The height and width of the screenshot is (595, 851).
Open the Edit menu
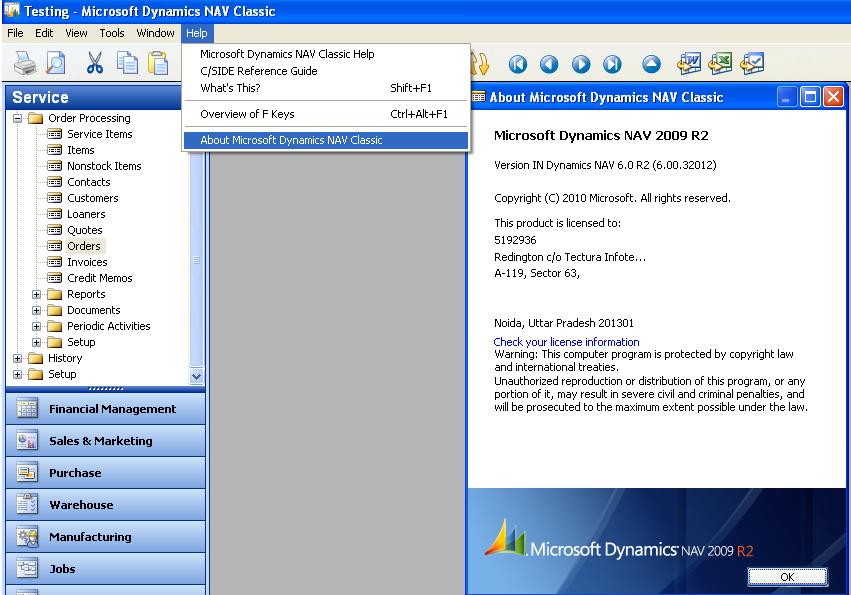[x=44, y=33]
